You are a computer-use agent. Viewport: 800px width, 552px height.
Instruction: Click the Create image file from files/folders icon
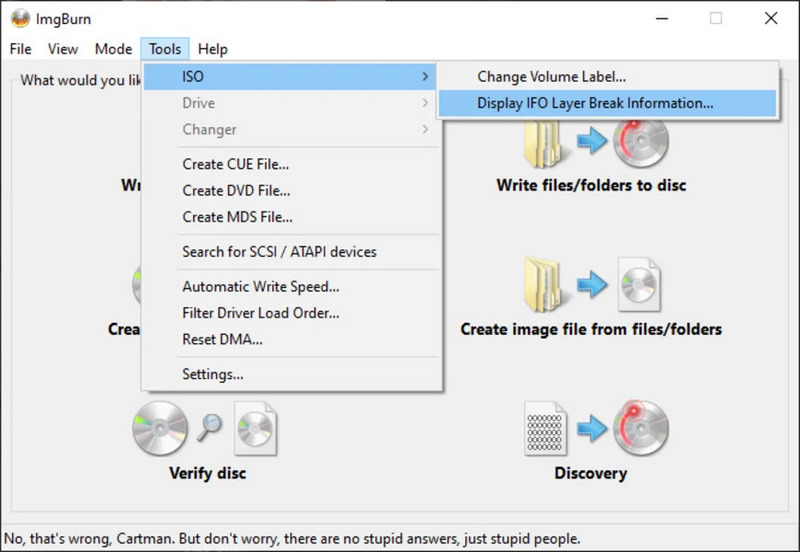pos(591,284)
